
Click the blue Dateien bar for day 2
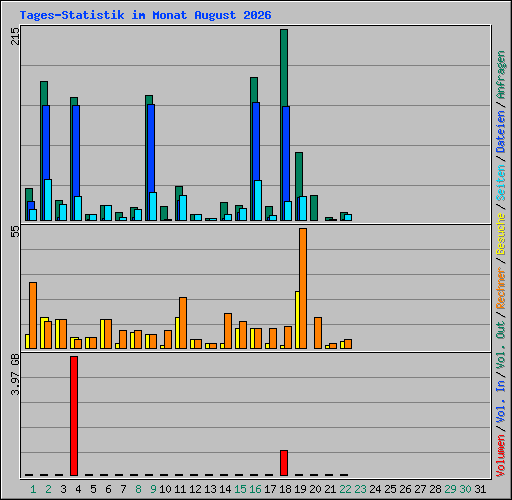tap(46, 142)
